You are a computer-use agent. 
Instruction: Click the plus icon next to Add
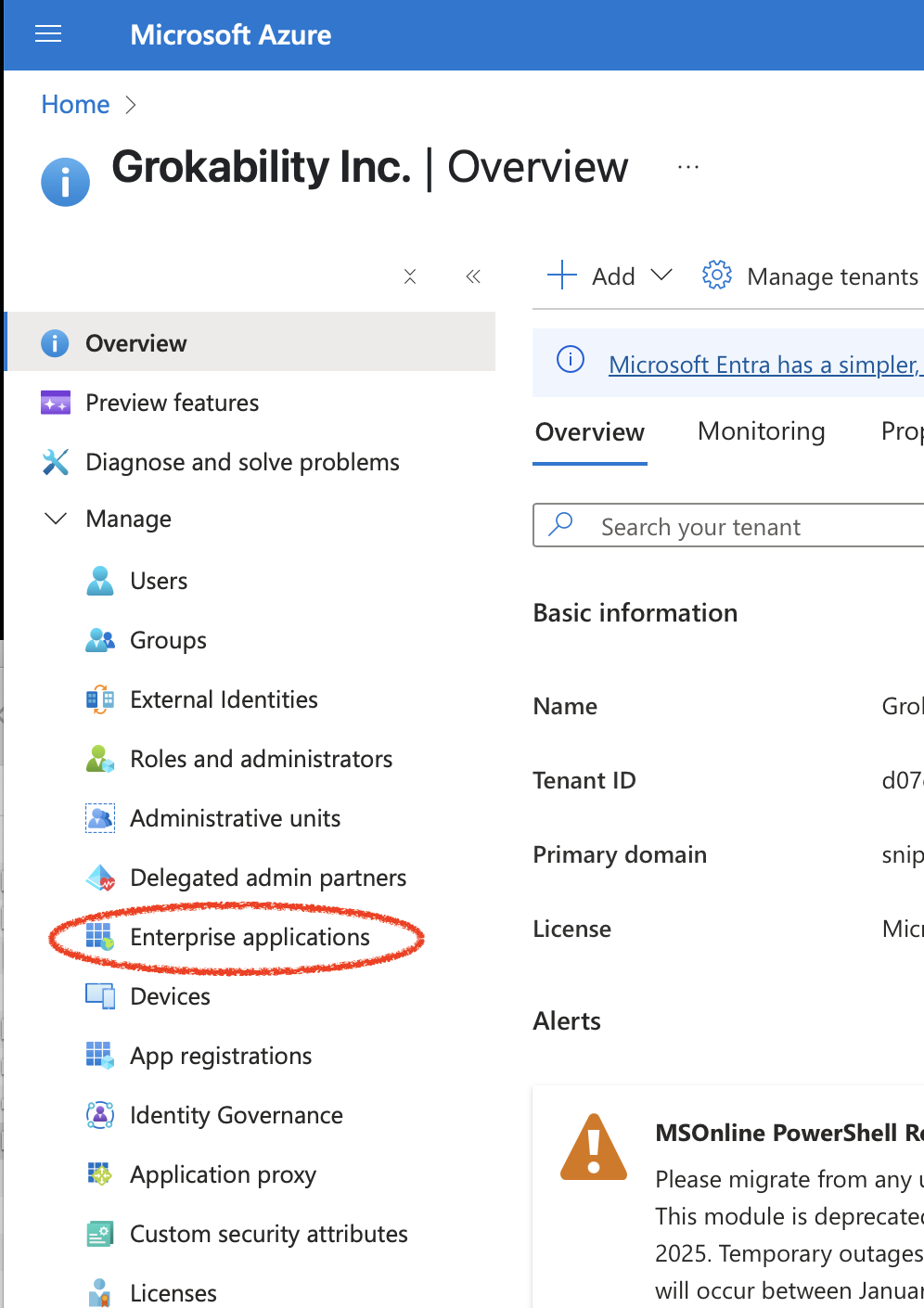562,276
